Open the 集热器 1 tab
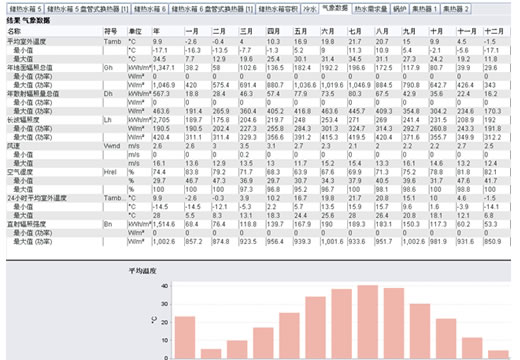520x360 pixels. click(x=425, y=9)
